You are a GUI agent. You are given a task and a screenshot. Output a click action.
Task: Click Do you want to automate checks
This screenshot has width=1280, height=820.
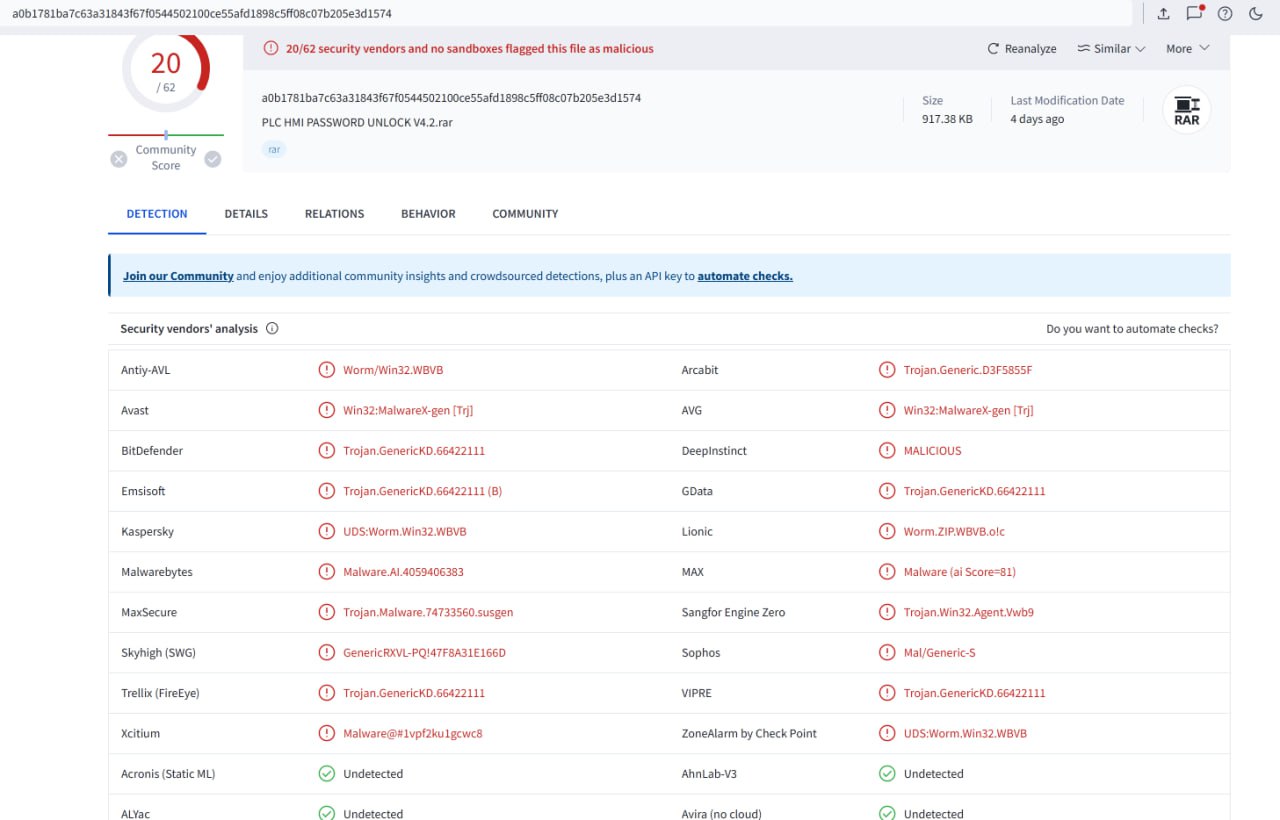(x=1132, y=328)
